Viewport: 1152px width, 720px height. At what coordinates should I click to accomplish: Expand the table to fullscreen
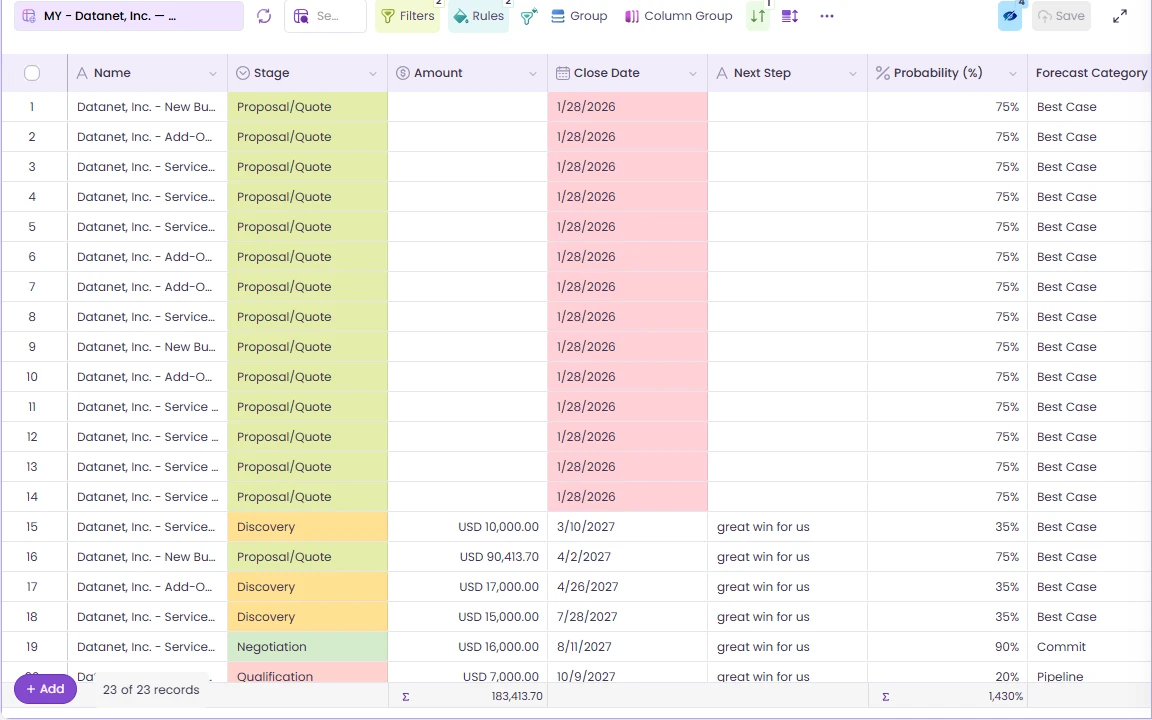click(1120, 16)
